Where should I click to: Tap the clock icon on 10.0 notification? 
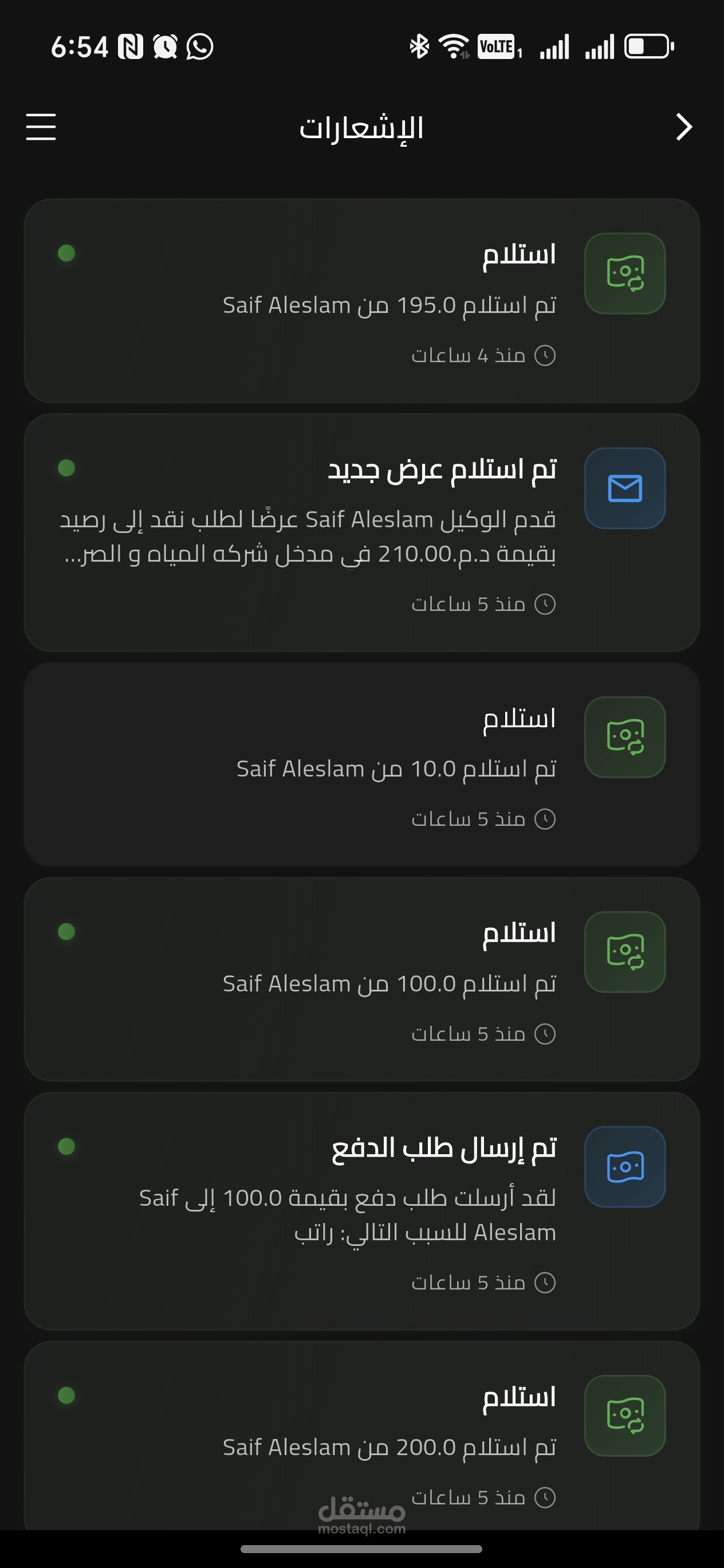point(545,820)
